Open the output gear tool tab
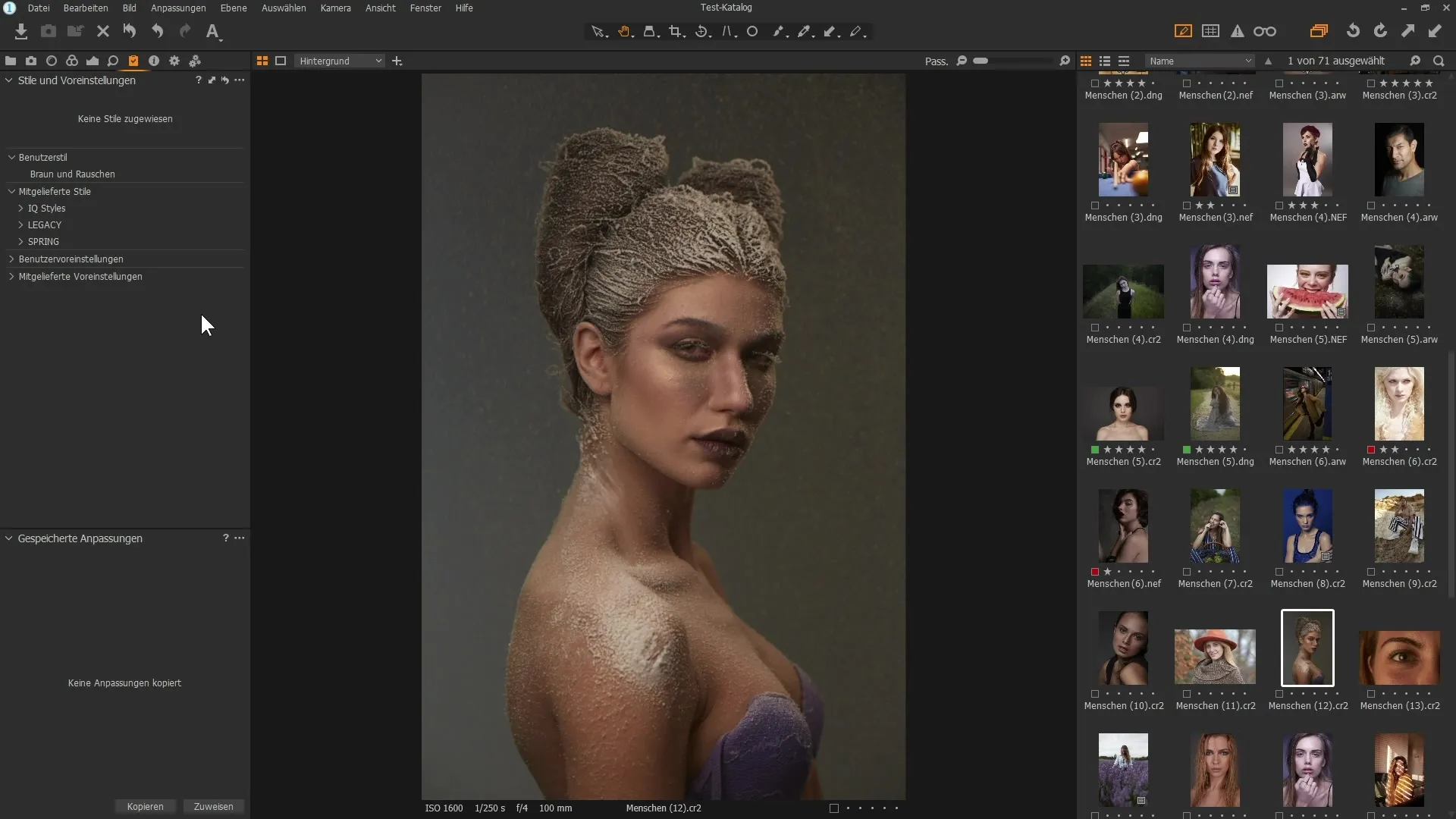Screen dimensions: 1456x819 tap(174, 61)
